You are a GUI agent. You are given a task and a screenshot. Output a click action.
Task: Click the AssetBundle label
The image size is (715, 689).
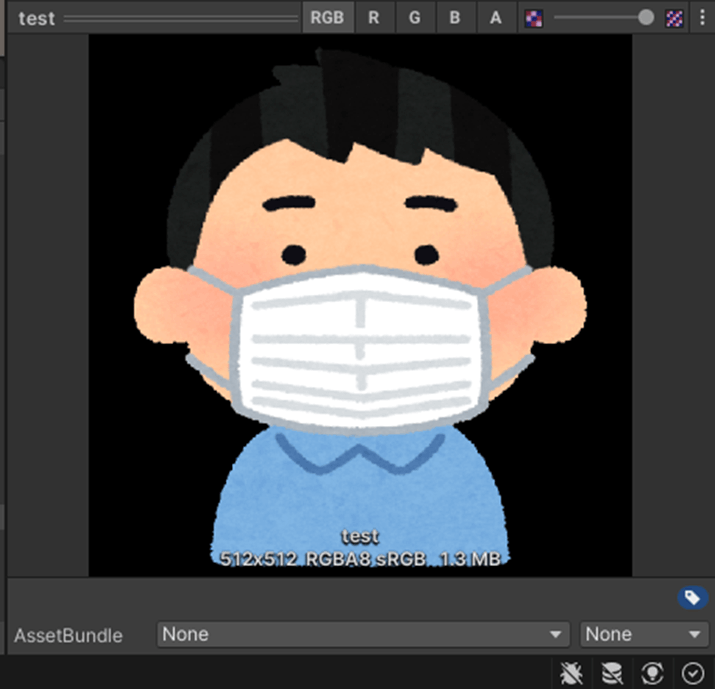pos(68,635)
